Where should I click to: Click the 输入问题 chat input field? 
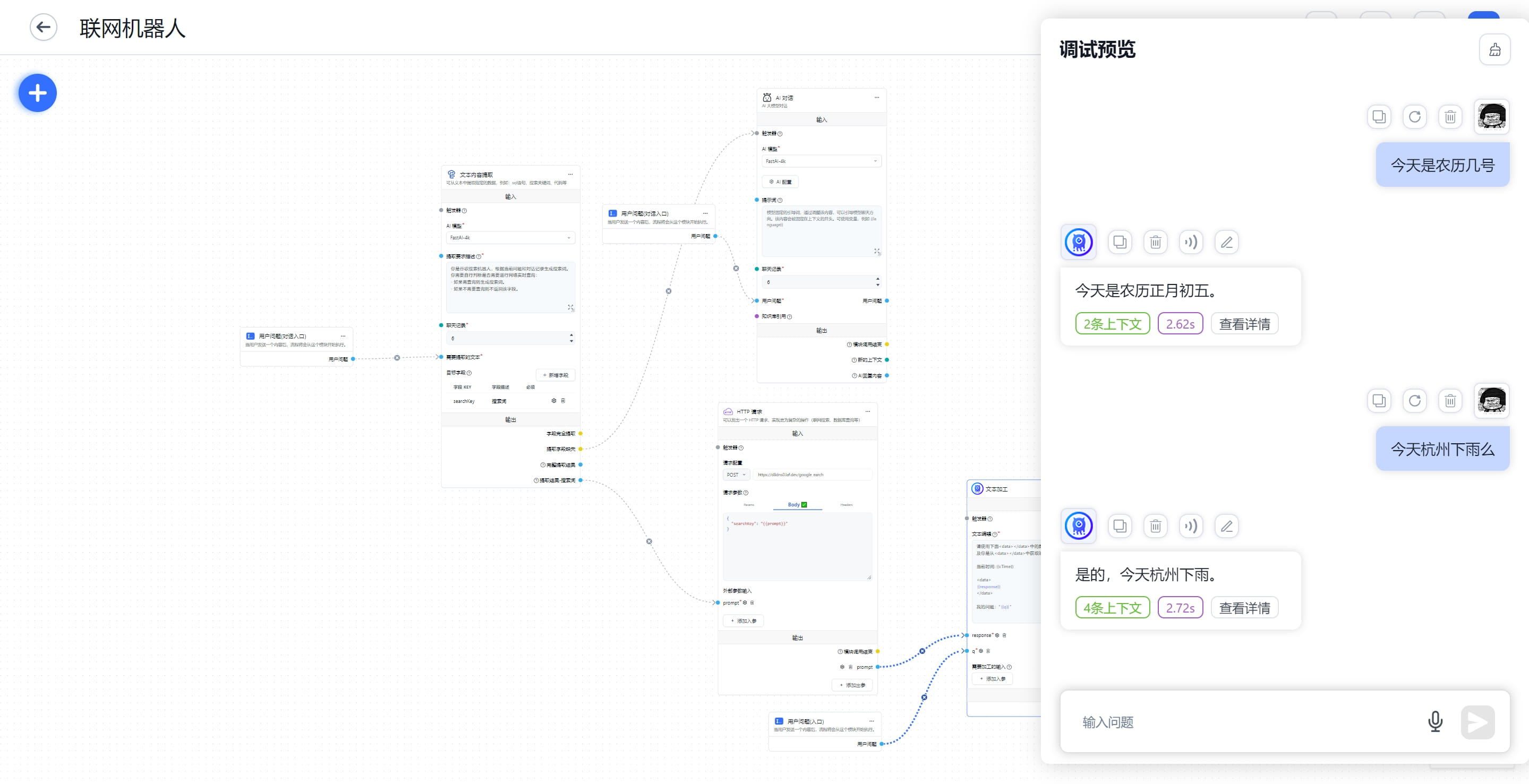1246,722
